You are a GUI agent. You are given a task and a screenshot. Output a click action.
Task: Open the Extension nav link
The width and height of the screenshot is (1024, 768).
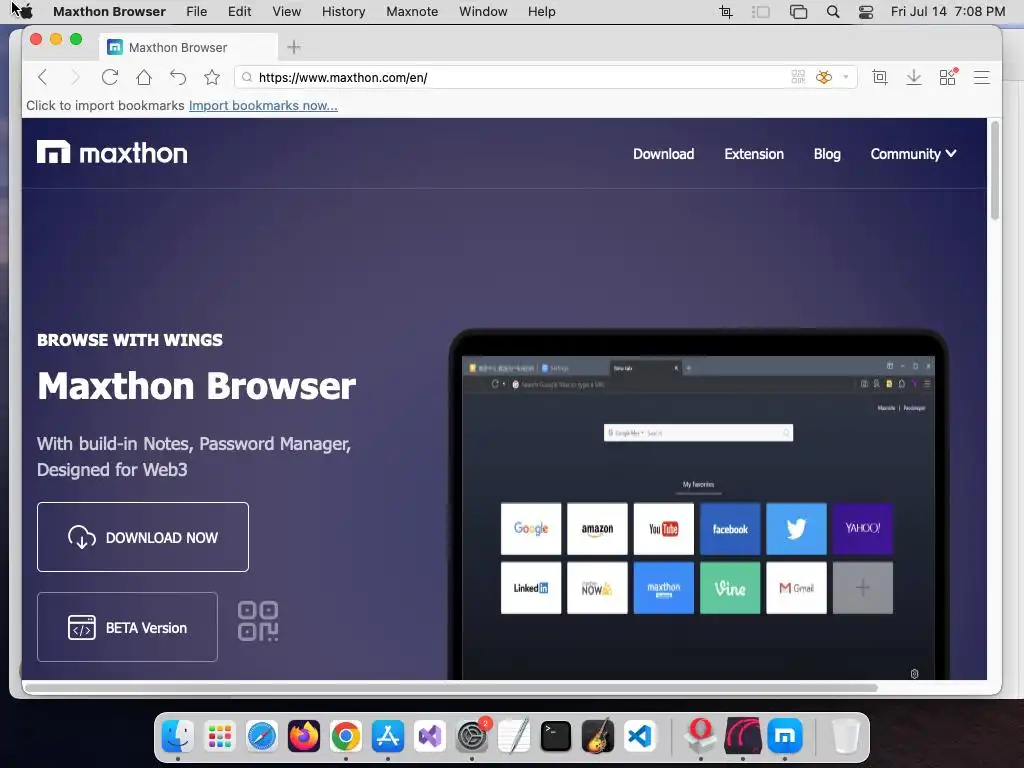[754, 154]
